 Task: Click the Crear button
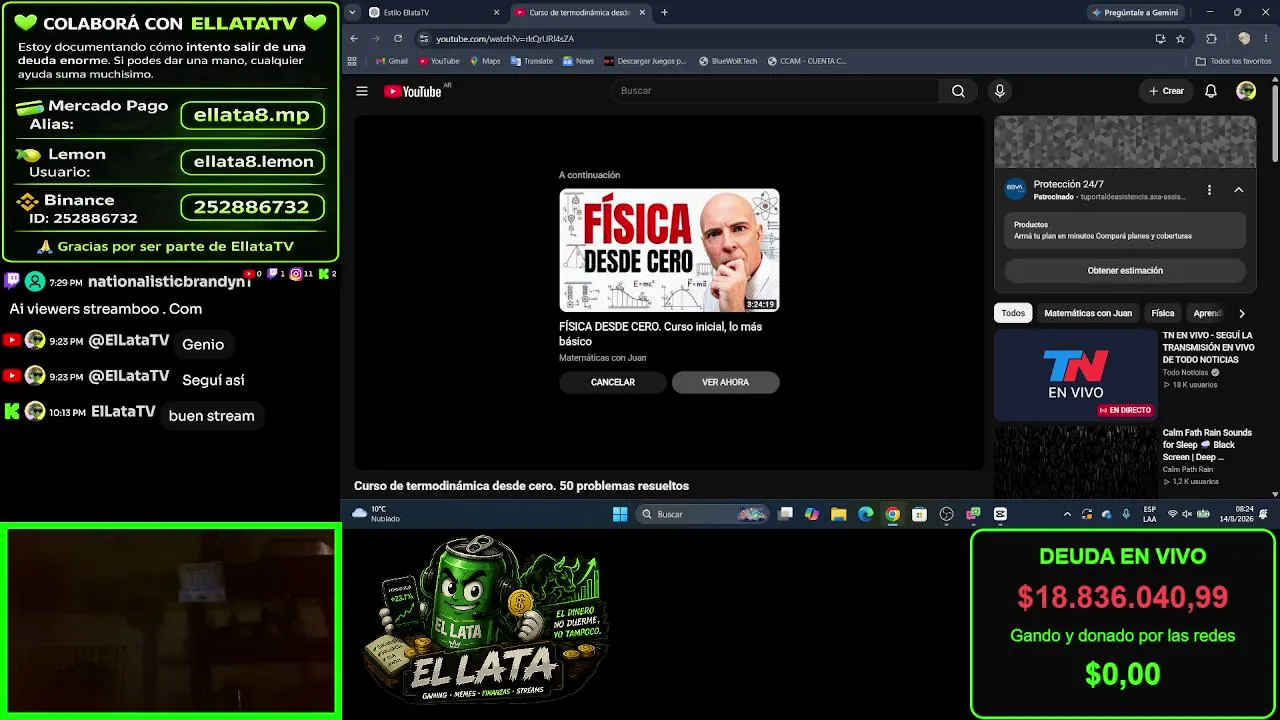[x=1166, y=91]
